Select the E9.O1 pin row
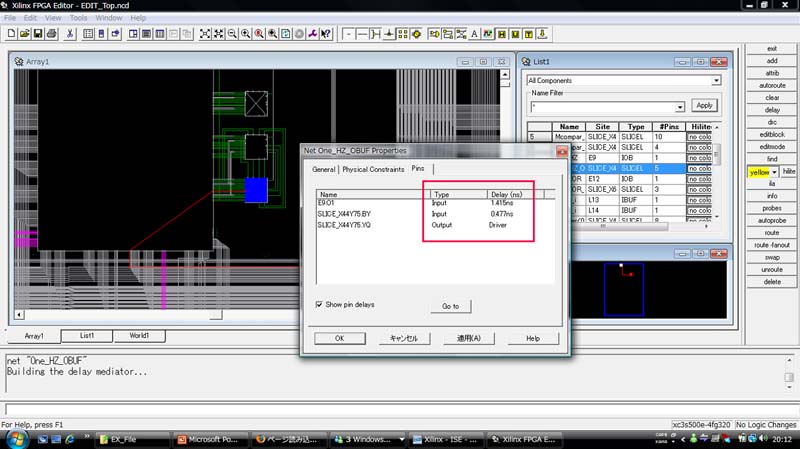800x449 pixels. (x=435, y=203)
